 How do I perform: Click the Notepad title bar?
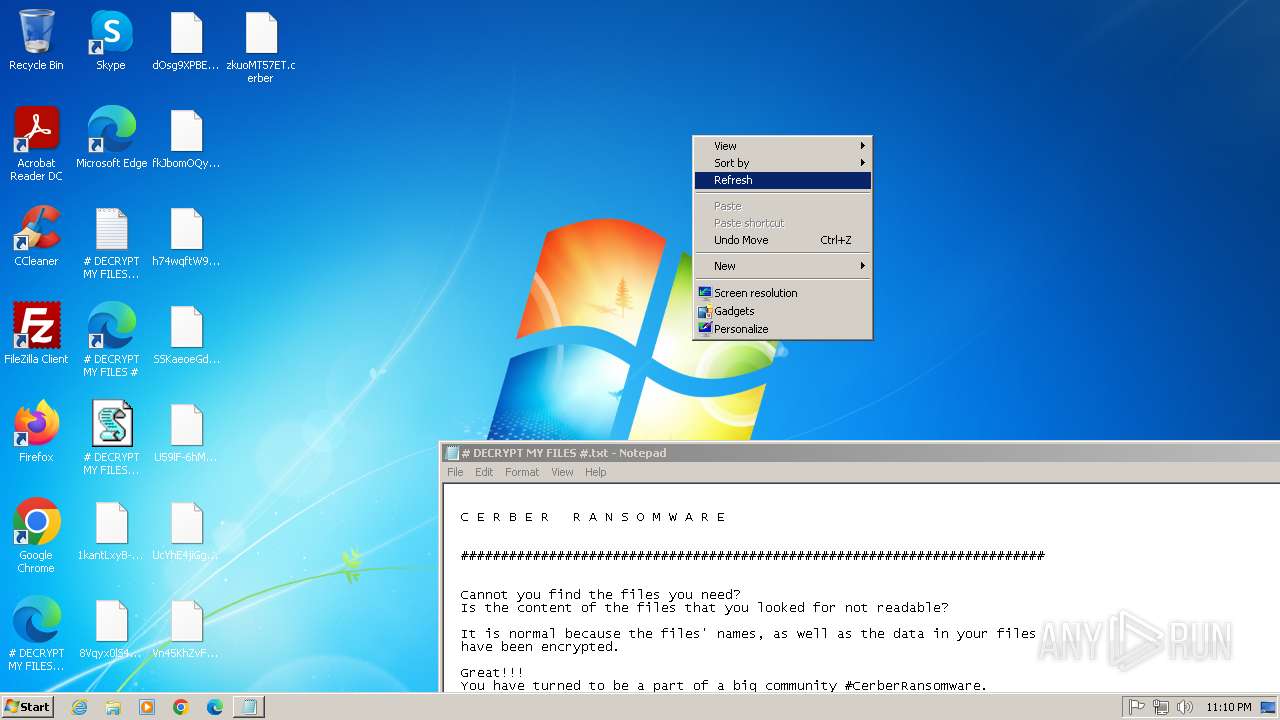(x=860, y=453)
